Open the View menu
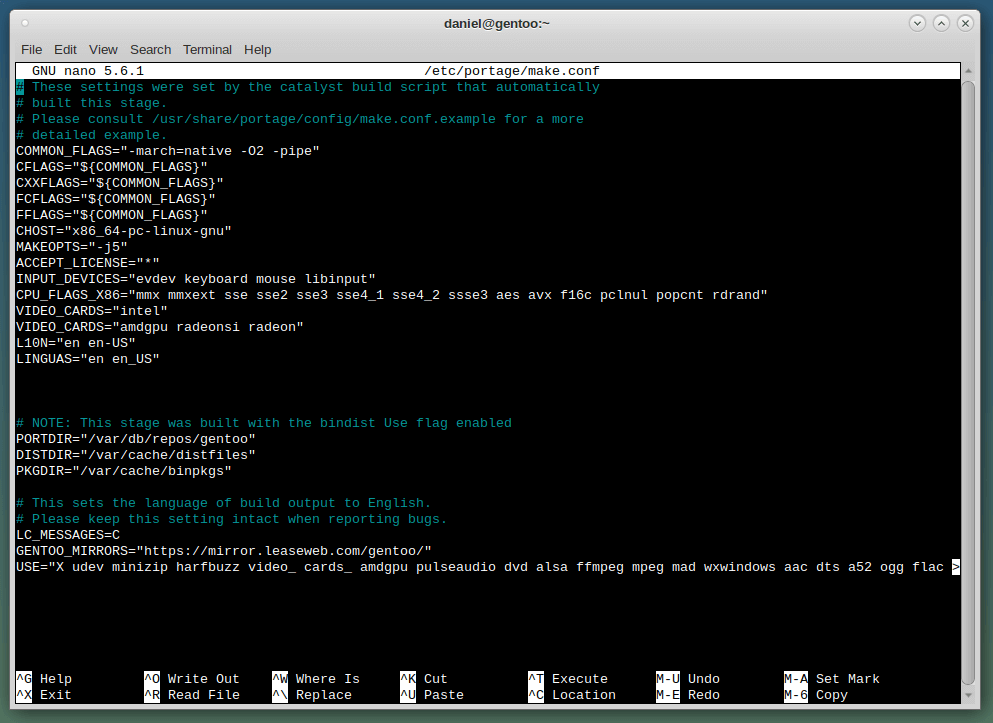The width and height of the screenshot is (993, 723). pyautogui.click(x=103, y=49)
